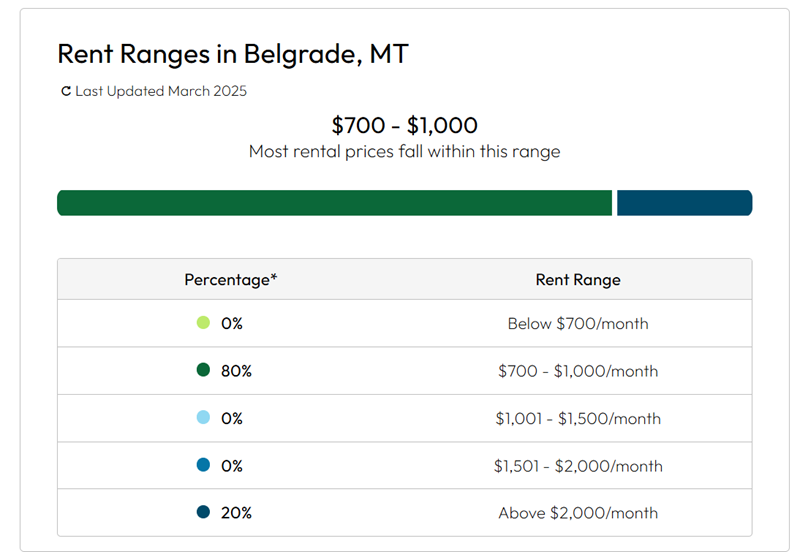Click the $700 - $1,000 summary headline

[x=404, y=126]
